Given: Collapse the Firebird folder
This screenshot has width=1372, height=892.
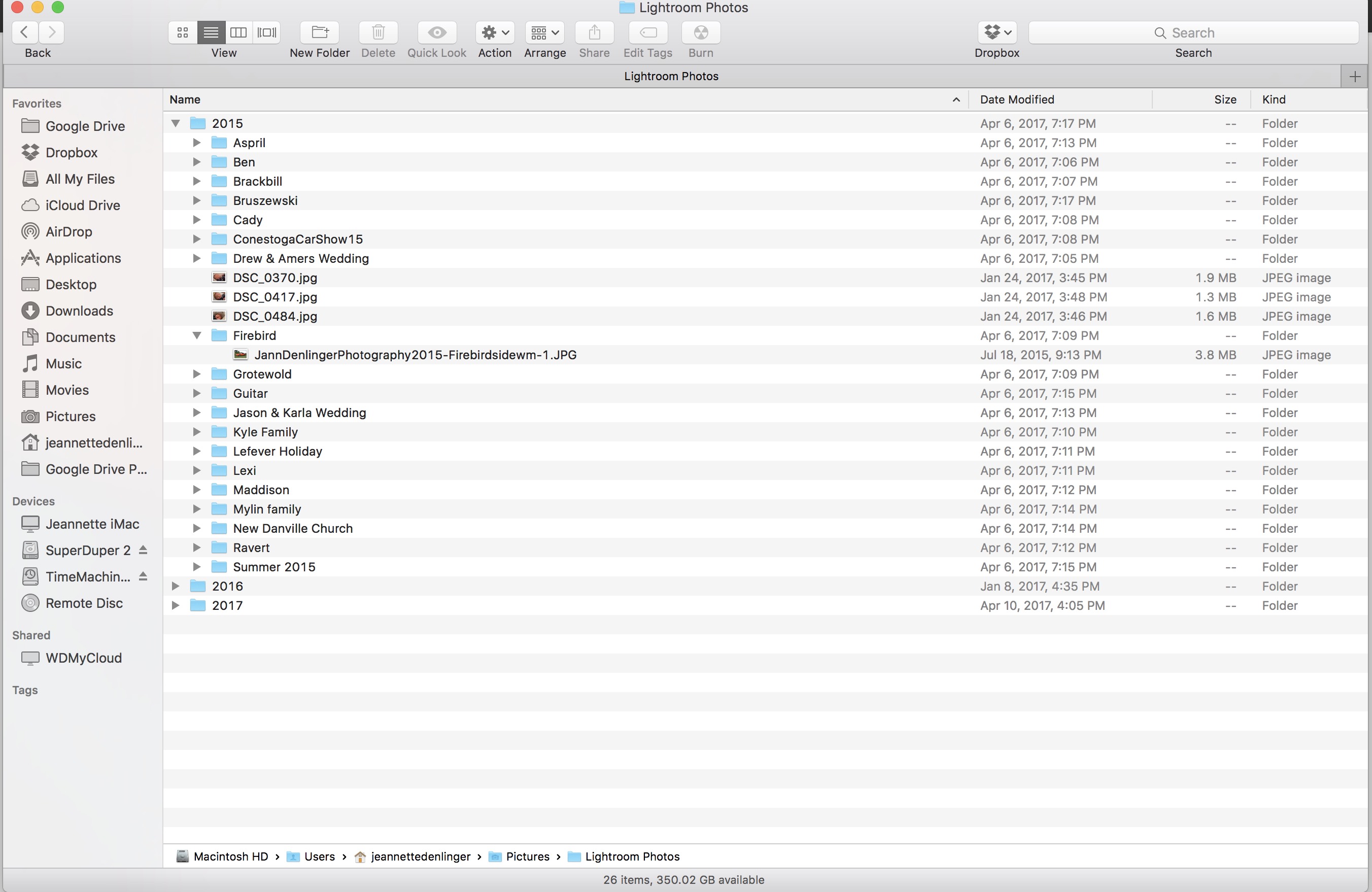Looking at the screenshot, I should [196, 335].
